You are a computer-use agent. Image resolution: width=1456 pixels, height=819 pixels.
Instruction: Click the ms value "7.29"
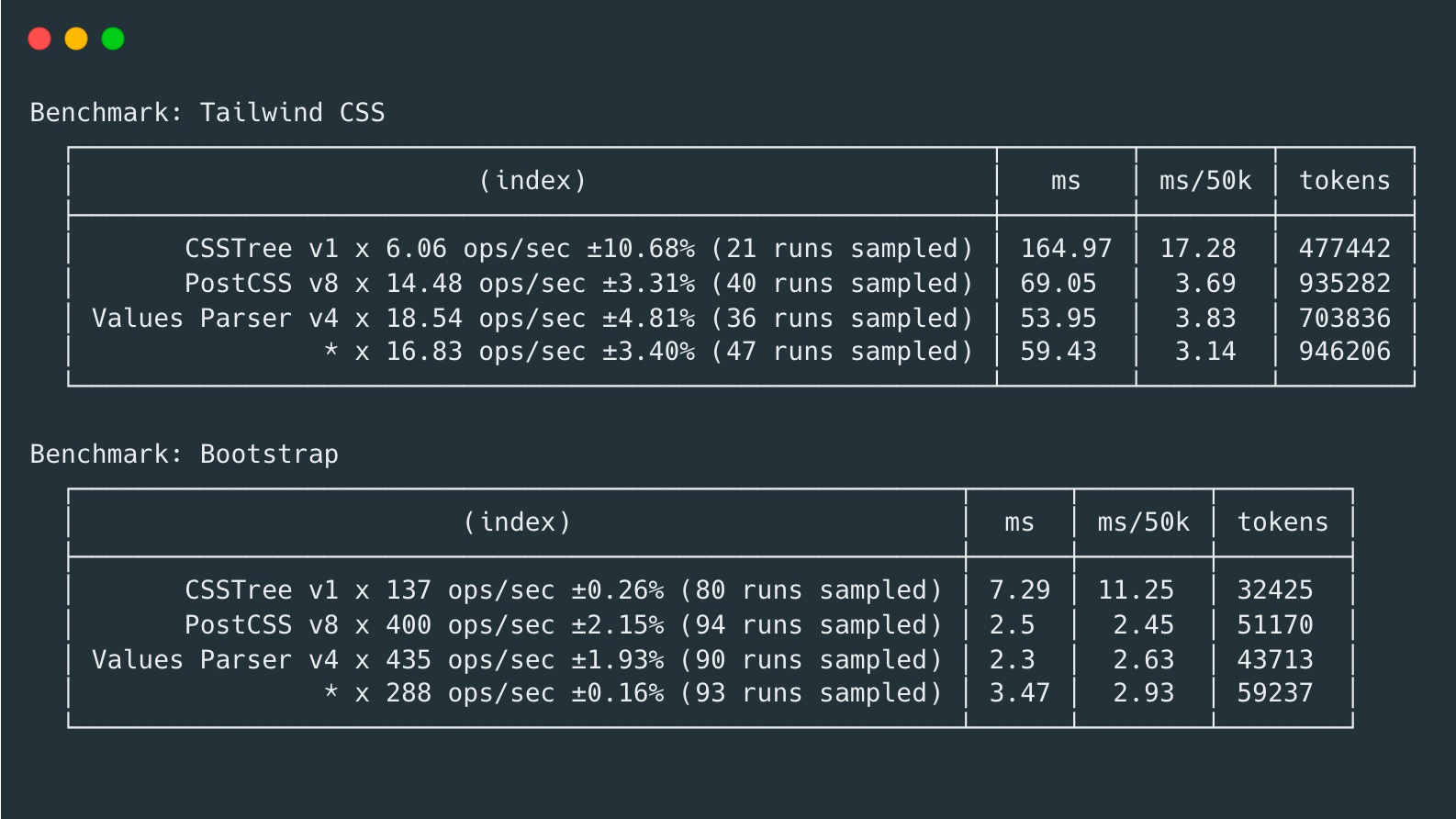1019,590
